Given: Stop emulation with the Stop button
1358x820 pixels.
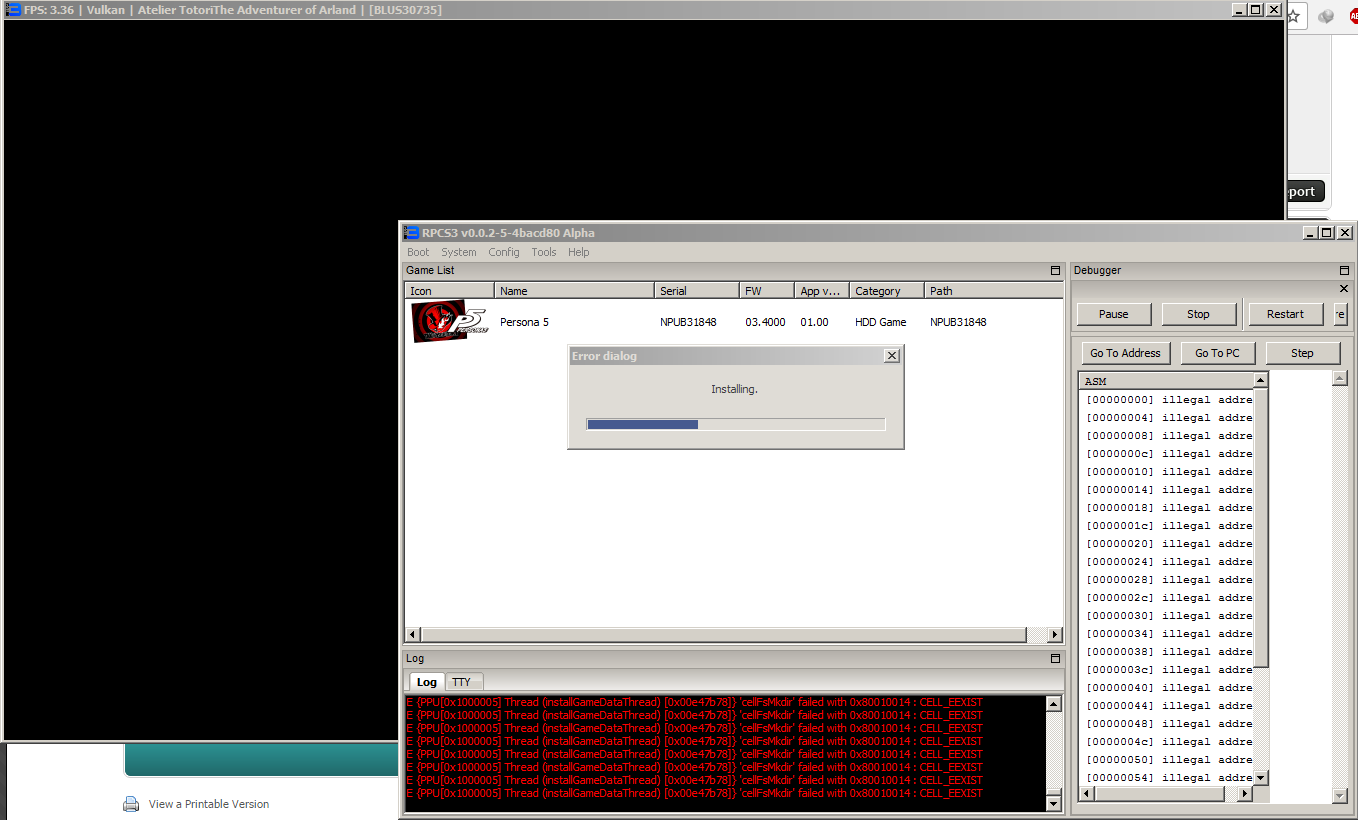Looking at the screenshot, I should [1198, 314].
